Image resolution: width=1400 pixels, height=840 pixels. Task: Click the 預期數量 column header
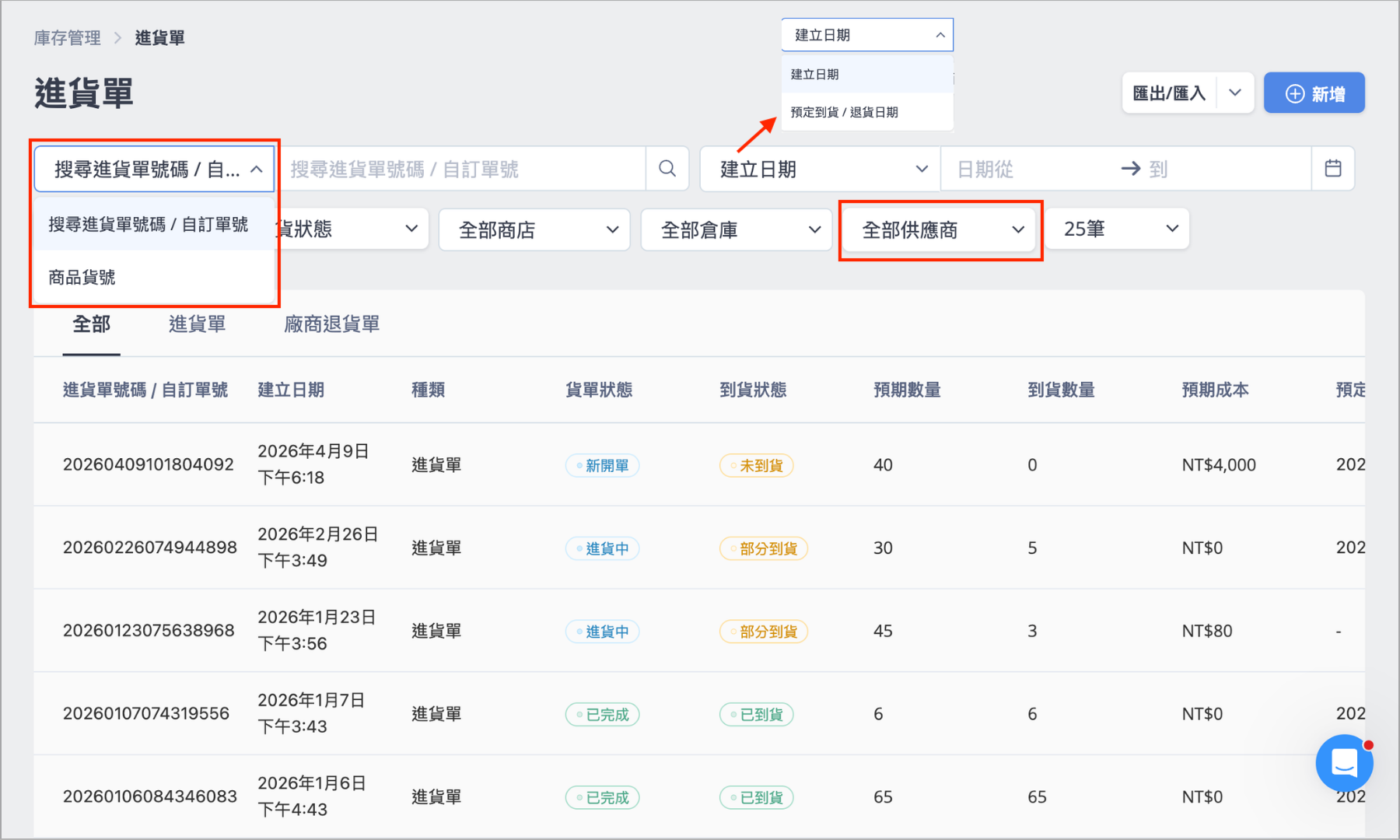click(x=907, y=390)
